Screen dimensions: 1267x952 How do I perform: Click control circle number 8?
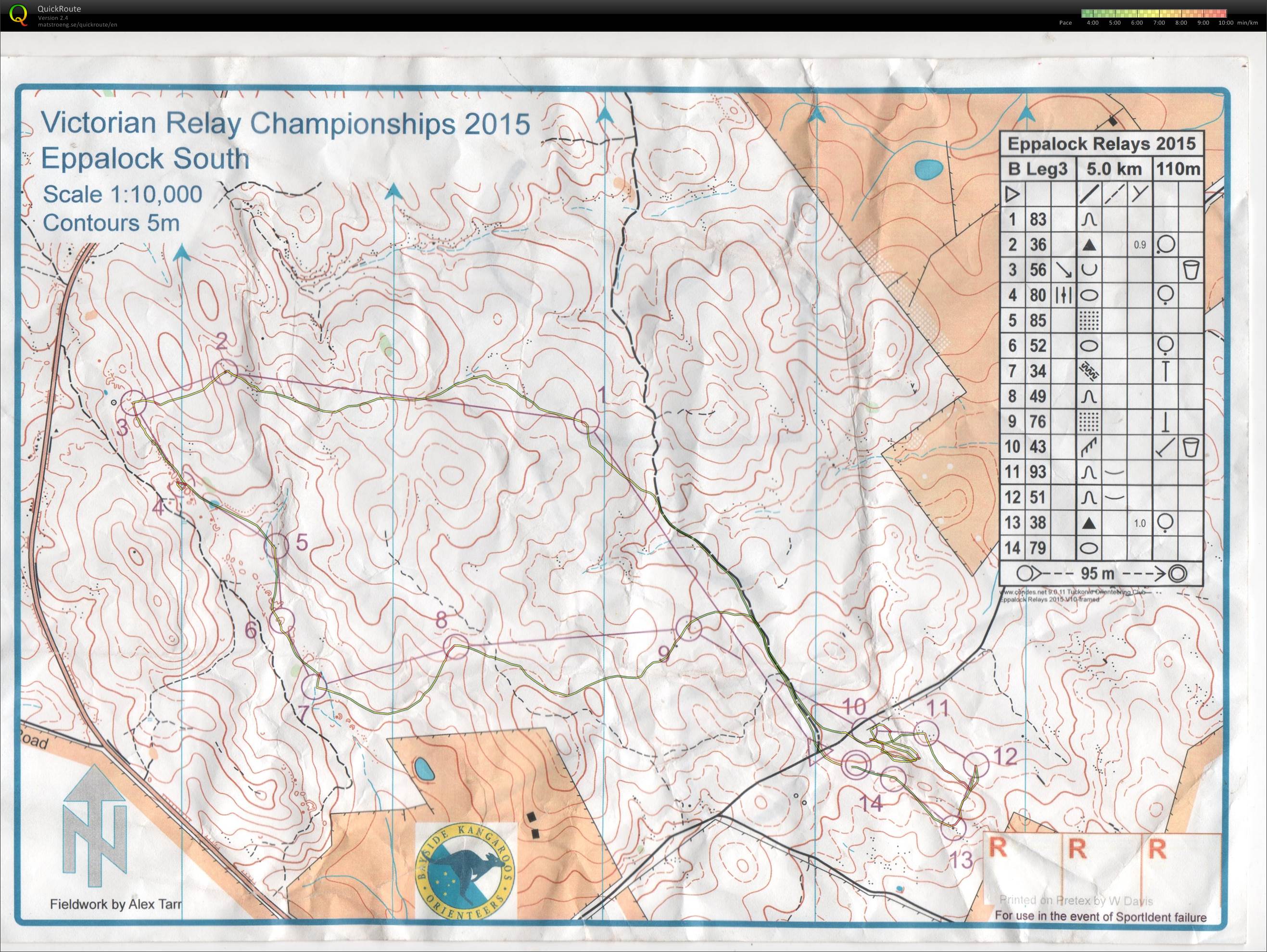click(x=456, y=646)
